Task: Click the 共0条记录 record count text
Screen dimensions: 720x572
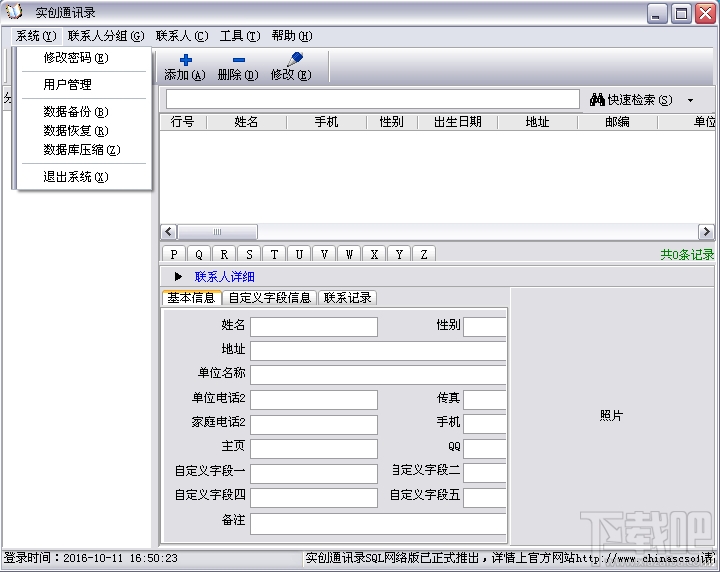Action: tap(687, 254)
